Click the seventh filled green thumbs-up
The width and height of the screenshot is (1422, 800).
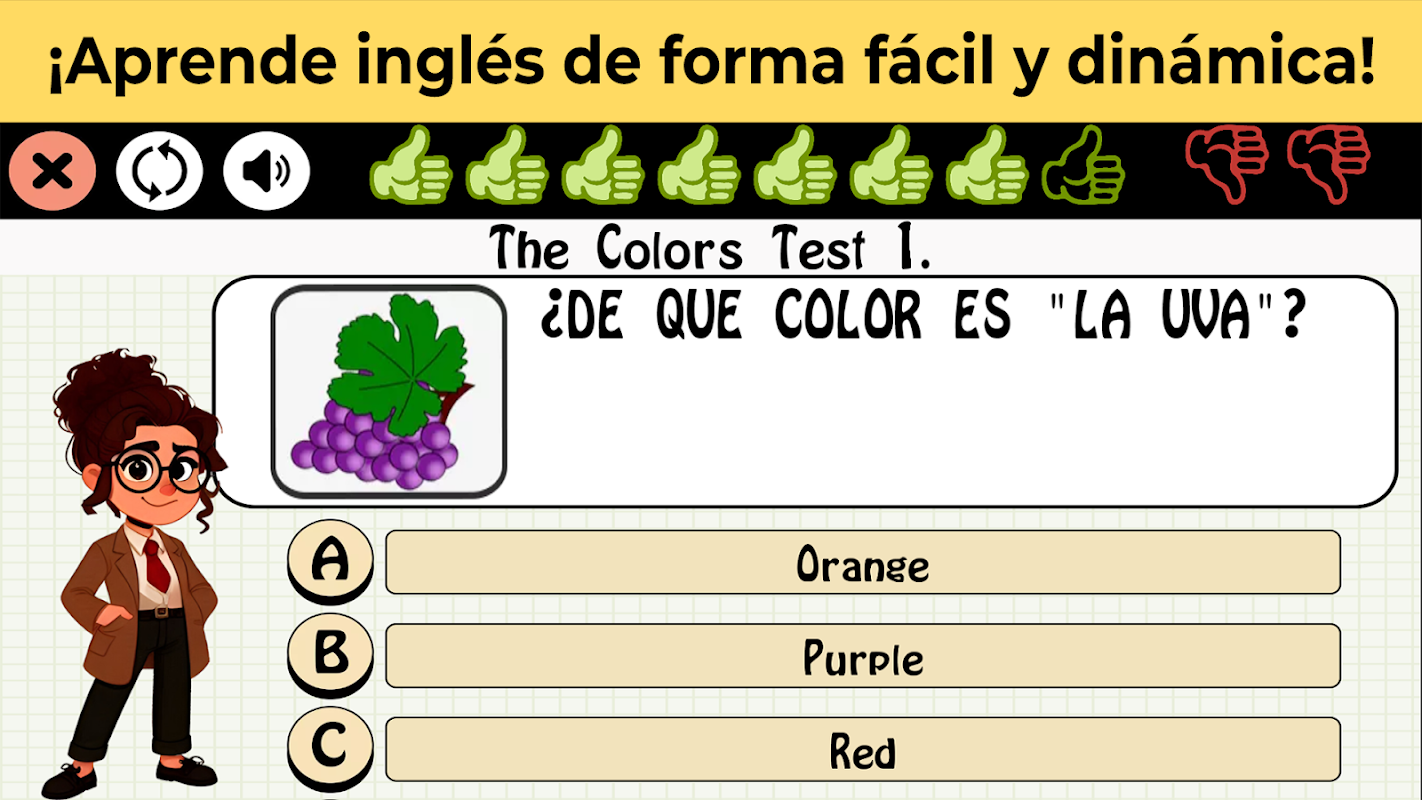[x=987, y=165]
